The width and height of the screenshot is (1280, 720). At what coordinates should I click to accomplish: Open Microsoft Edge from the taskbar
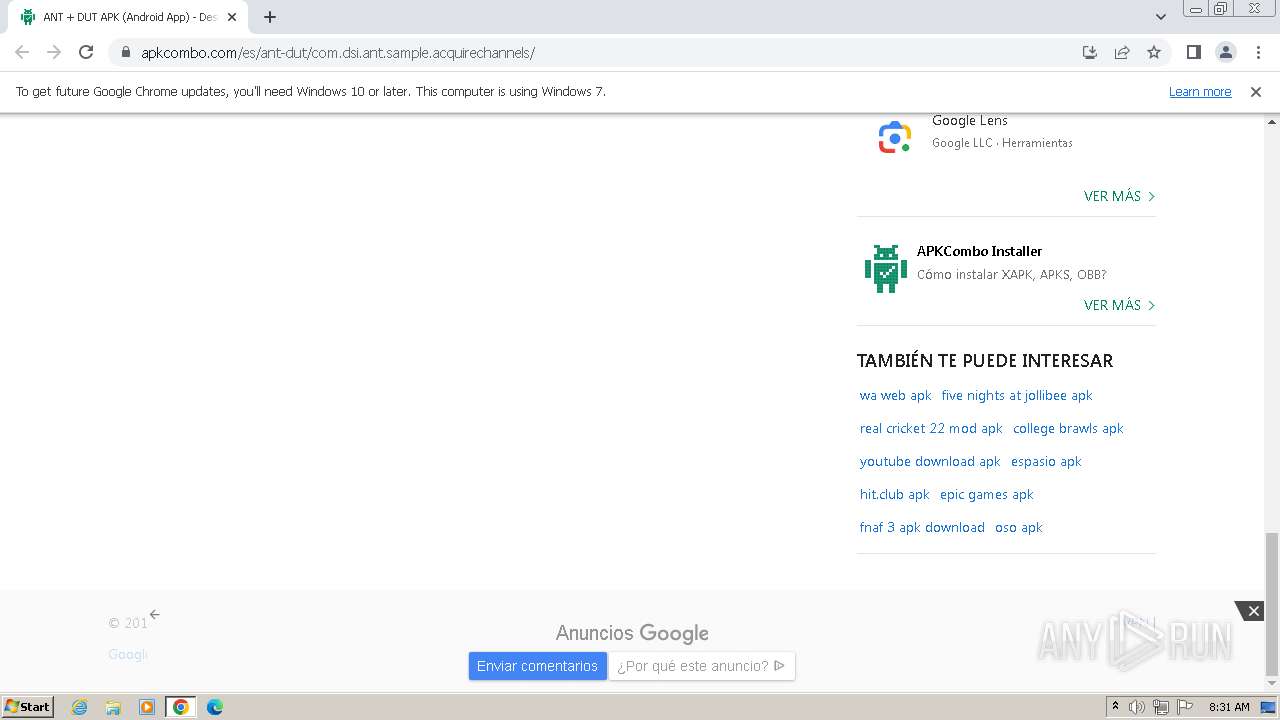(214, 707)
